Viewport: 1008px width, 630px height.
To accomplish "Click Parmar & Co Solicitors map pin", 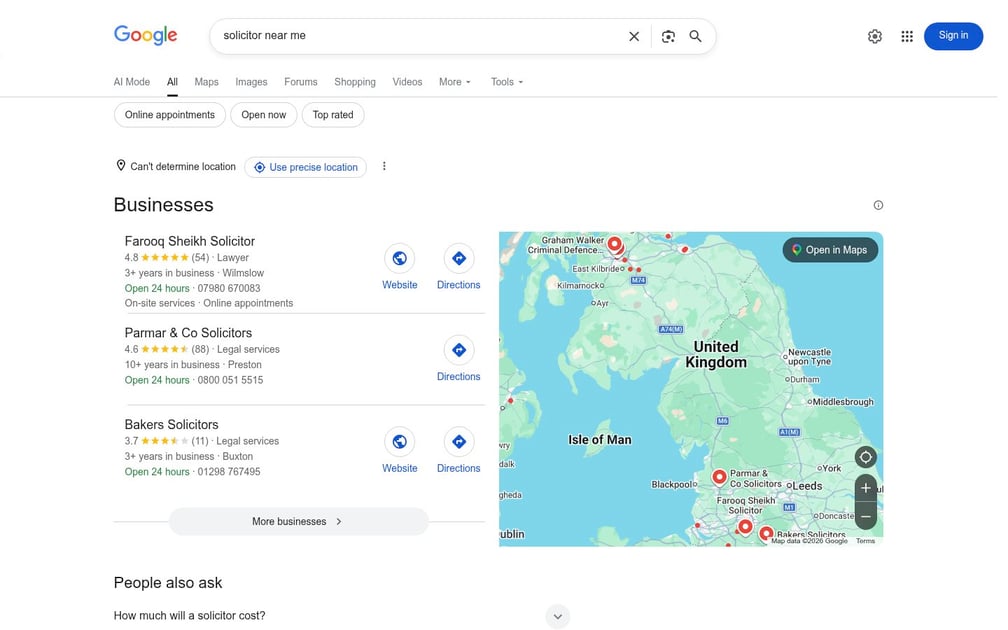I will pos(719,477).
